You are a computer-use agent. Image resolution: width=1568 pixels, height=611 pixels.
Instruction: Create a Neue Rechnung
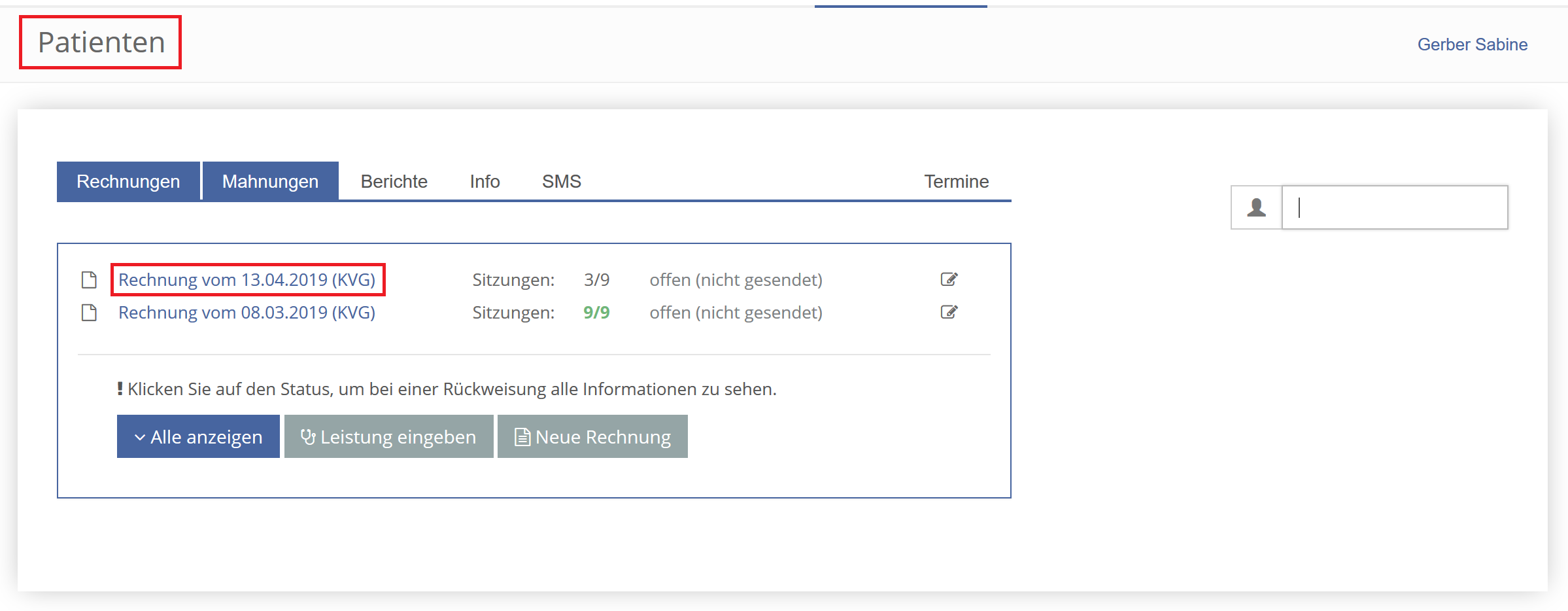coord(592,436)
